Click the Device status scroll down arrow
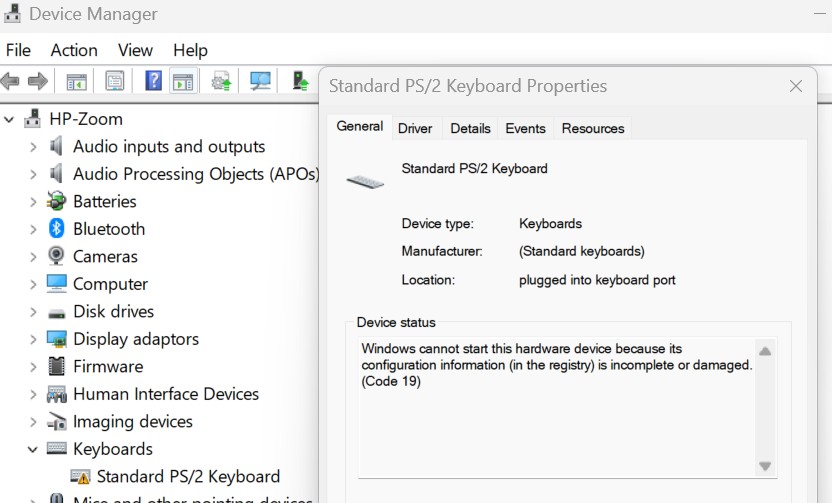Screen dimensions: 832x503 coord(765,466)
